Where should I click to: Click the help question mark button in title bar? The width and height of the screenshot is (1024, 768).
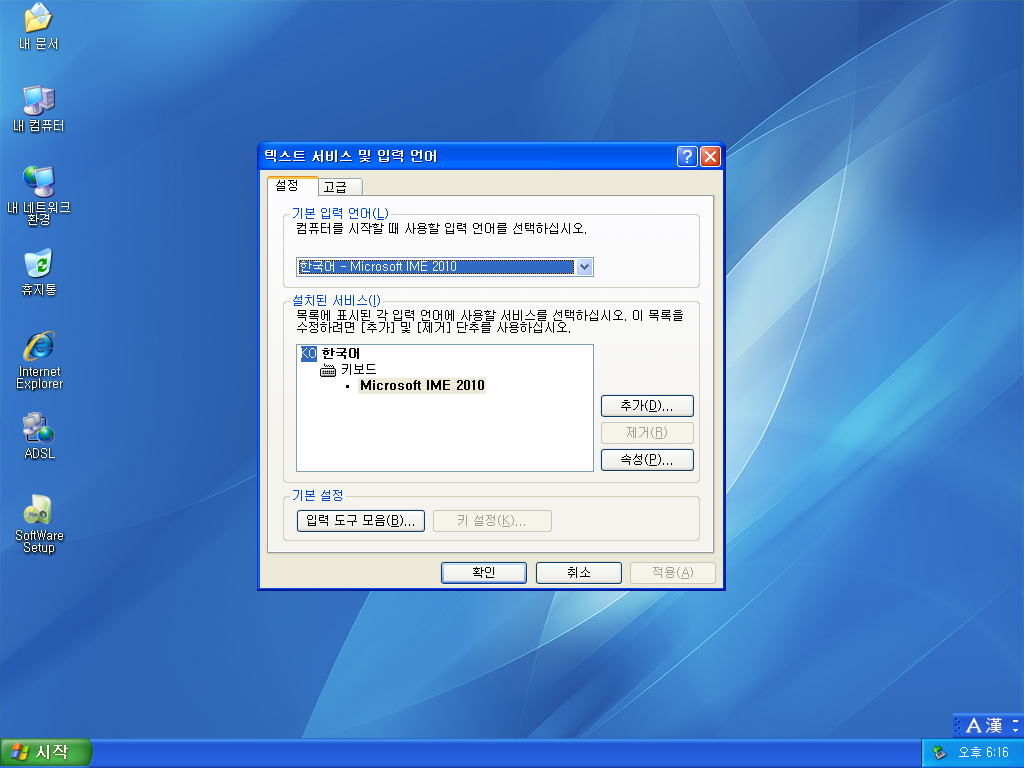tap(686, 157)
